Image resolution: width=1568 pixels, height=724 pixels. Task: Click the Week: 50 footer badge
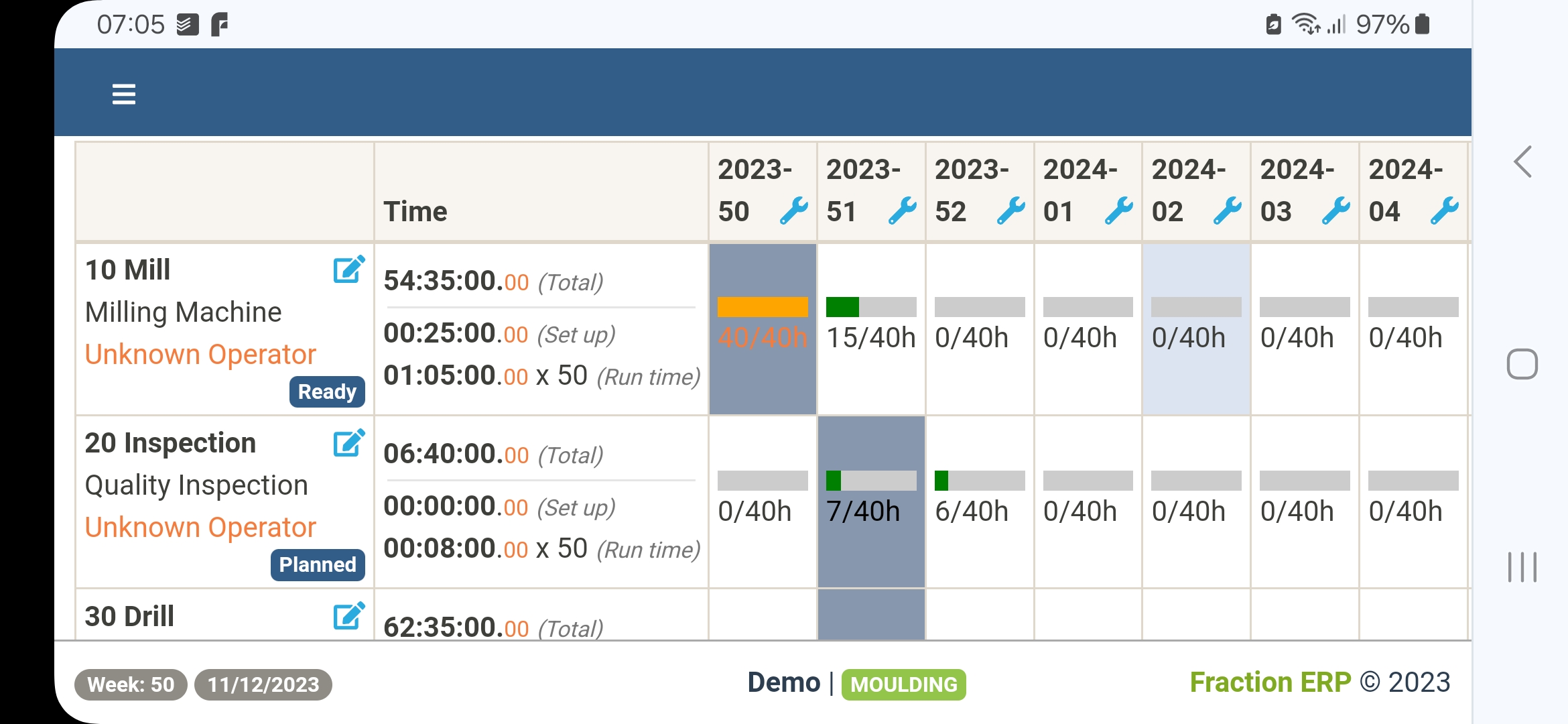pos(131,684)
